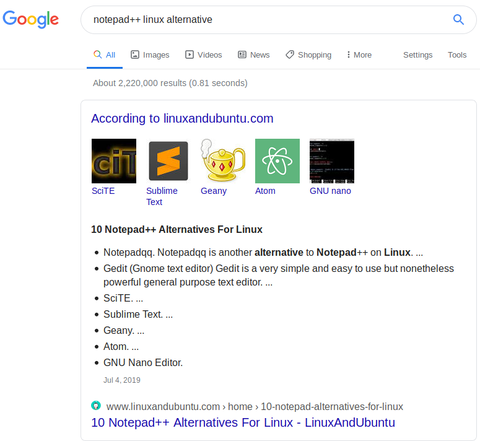
Task: Click the GNU nano terminal thumbnail
Action: (x=332, y=161)
